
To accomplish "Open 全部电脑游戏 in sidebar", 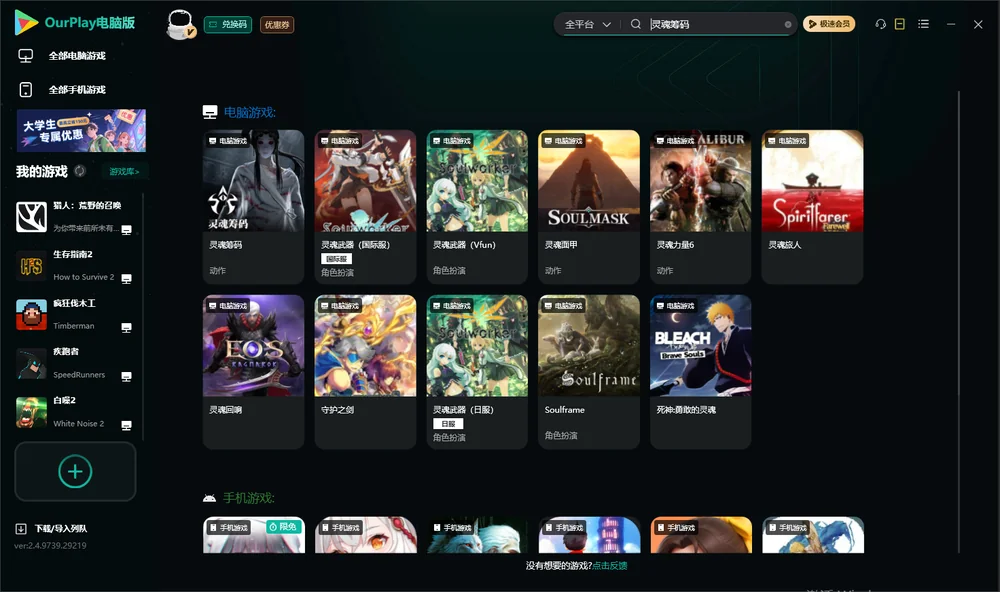I will [77, 56].
